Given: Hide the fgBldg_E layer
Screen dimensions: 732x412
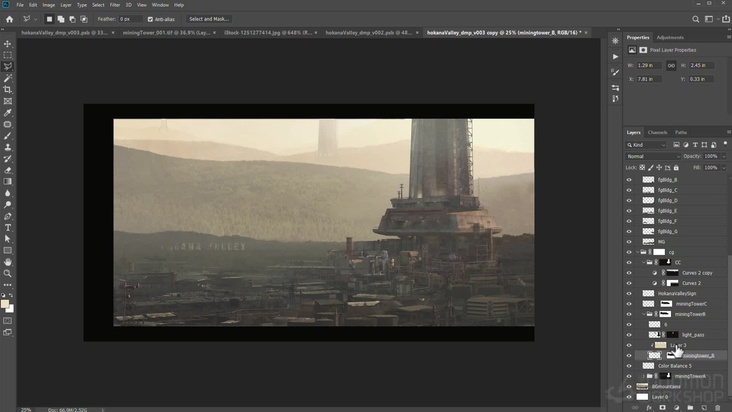Looking at the screenshot, I should [x=629, y=211].
